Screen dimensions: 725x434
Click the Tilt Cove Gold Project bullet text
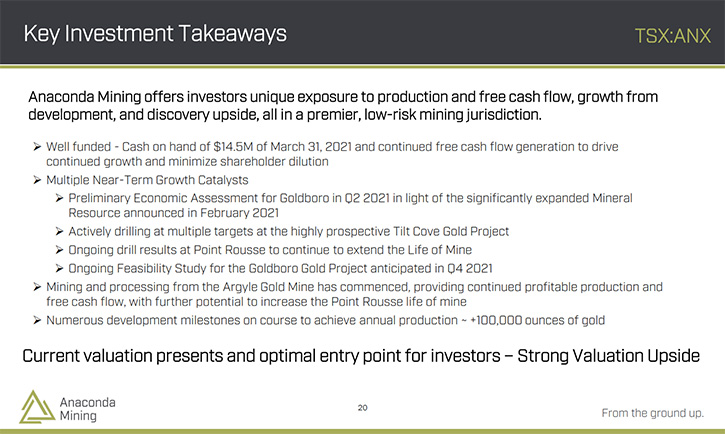[x=289, y=231]
